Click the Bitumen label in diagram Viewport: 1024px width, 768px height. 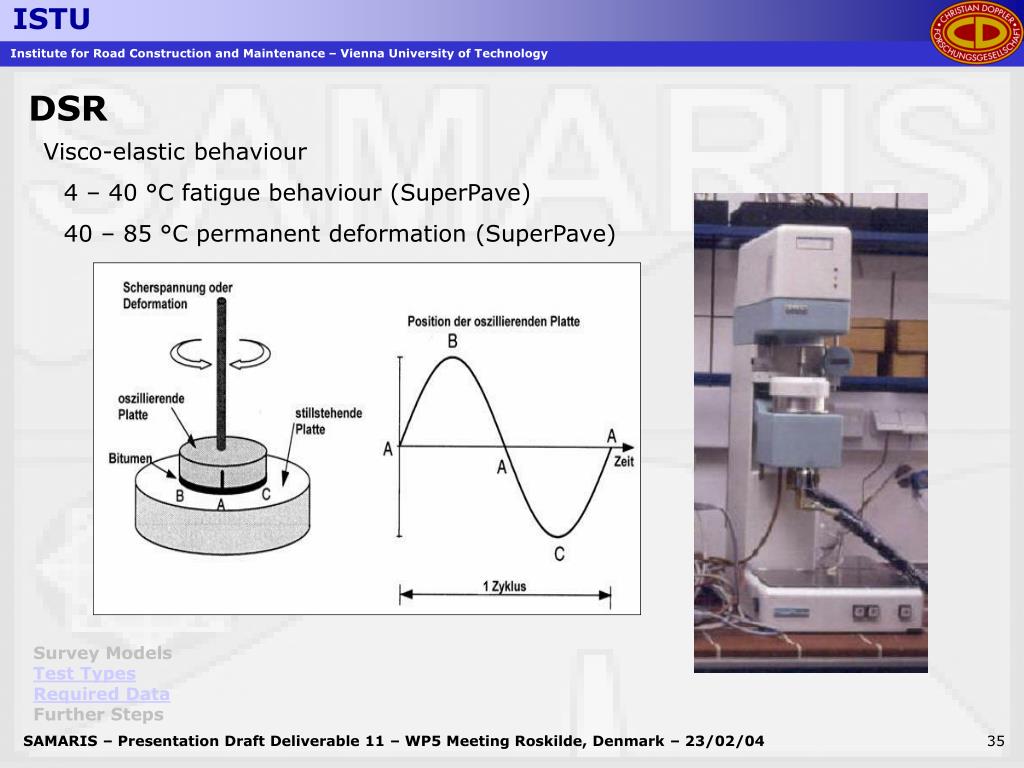click(130, 458)
